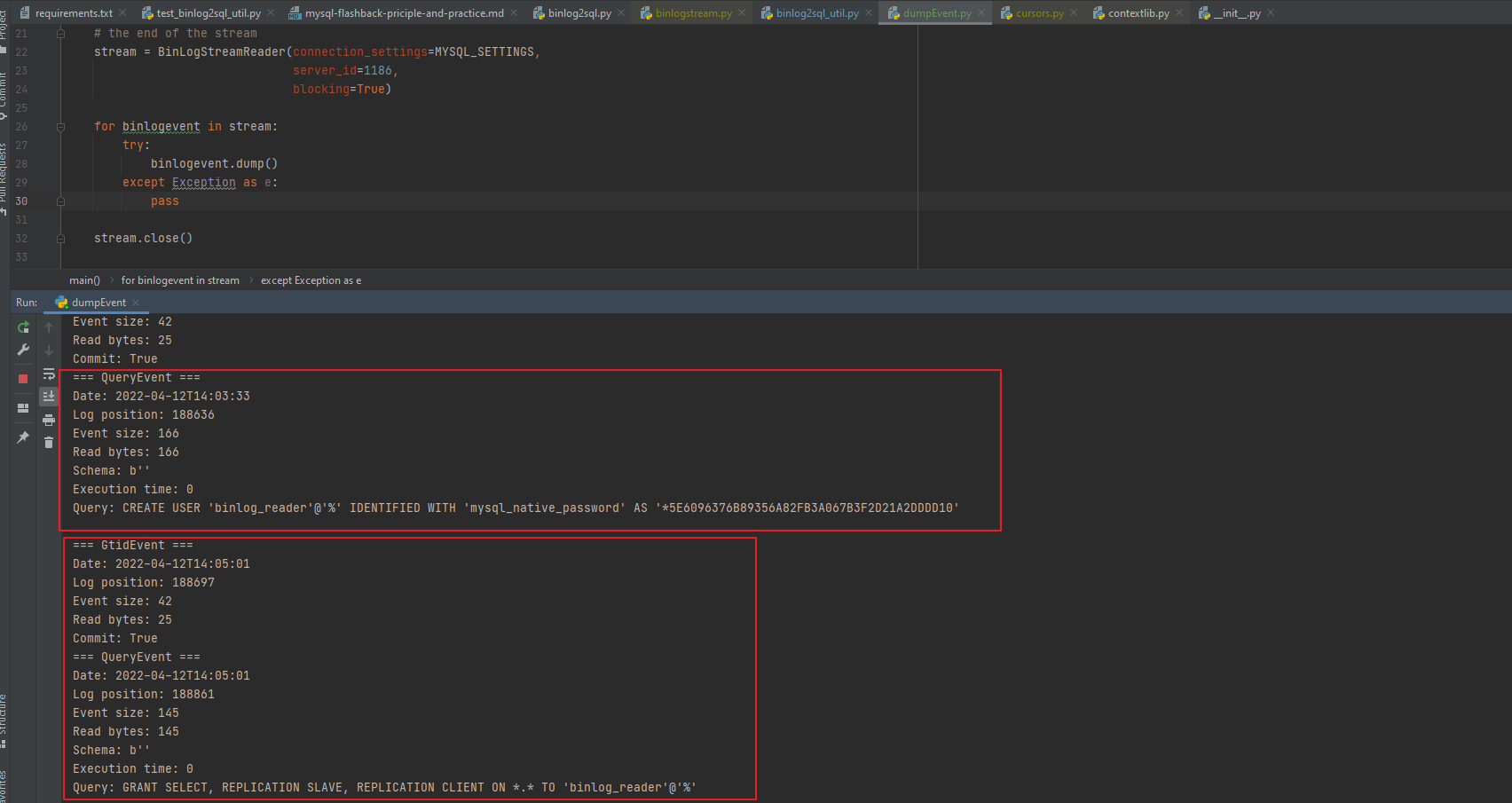Viewport: 1512px width, 803px height.
Task: Click 'Event size: 145' console line
Action: point(126,713)
